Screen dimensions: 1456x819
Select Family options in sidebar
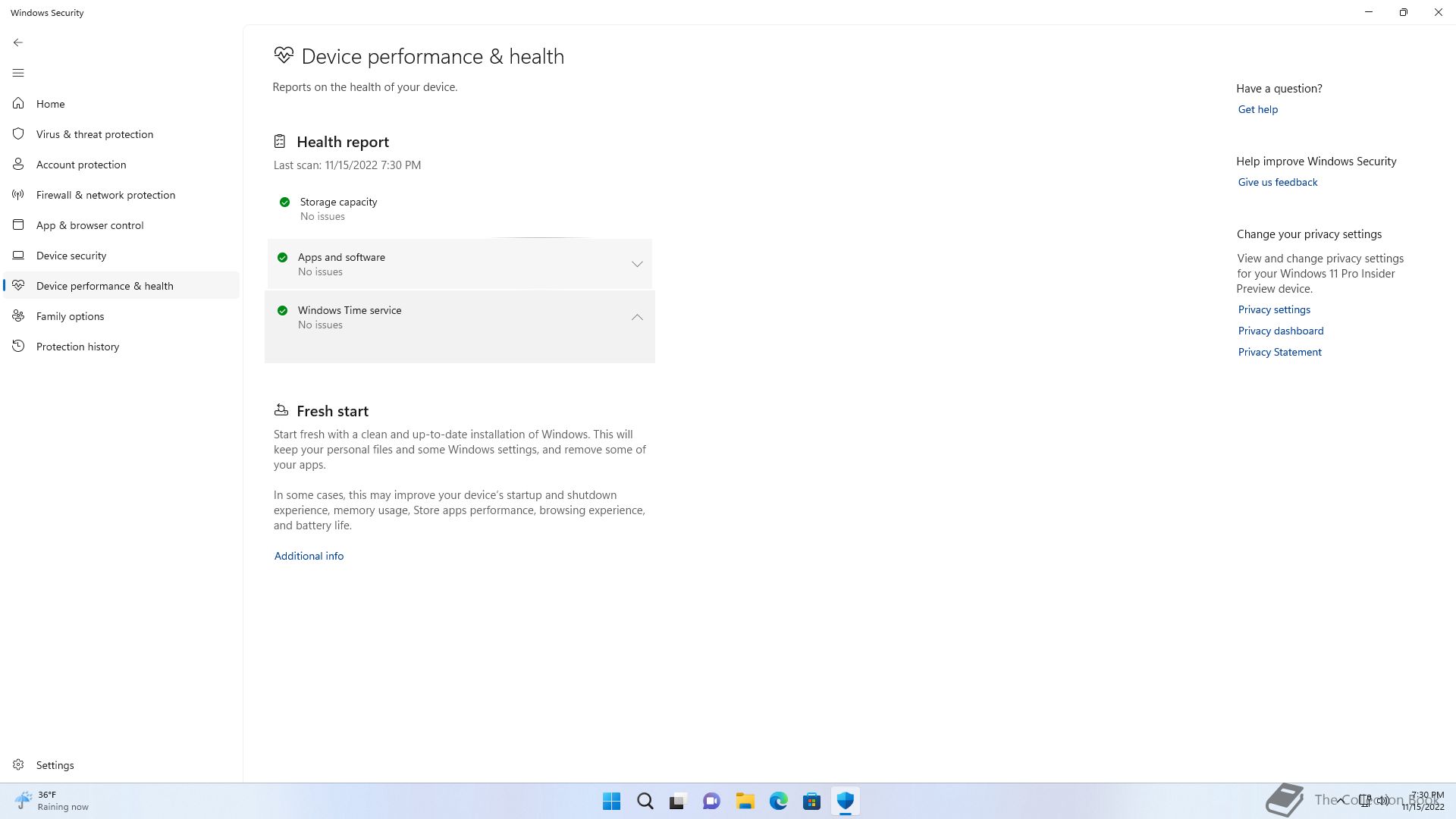121,315
